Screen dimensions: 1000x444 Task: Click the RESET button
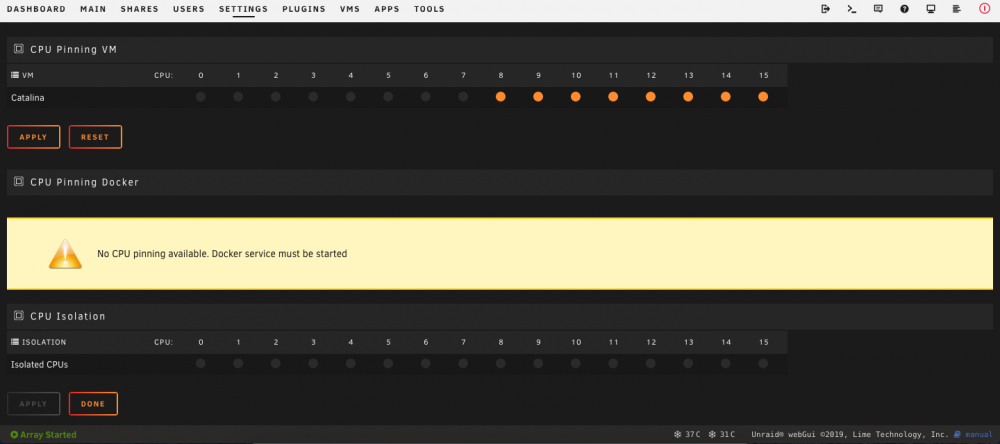click(x=95, y=137)
